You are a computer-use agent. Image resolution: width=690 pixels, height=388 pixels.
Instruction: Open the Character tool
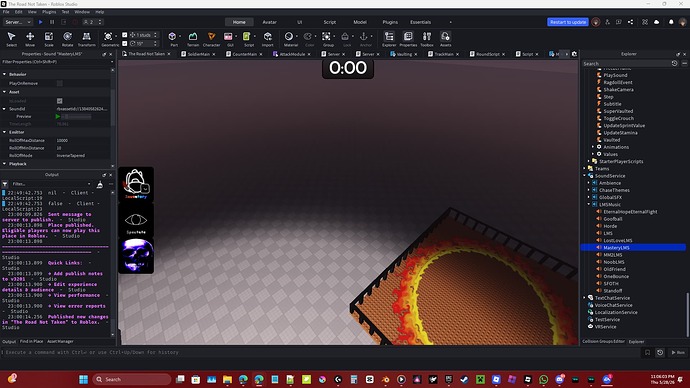211,39
